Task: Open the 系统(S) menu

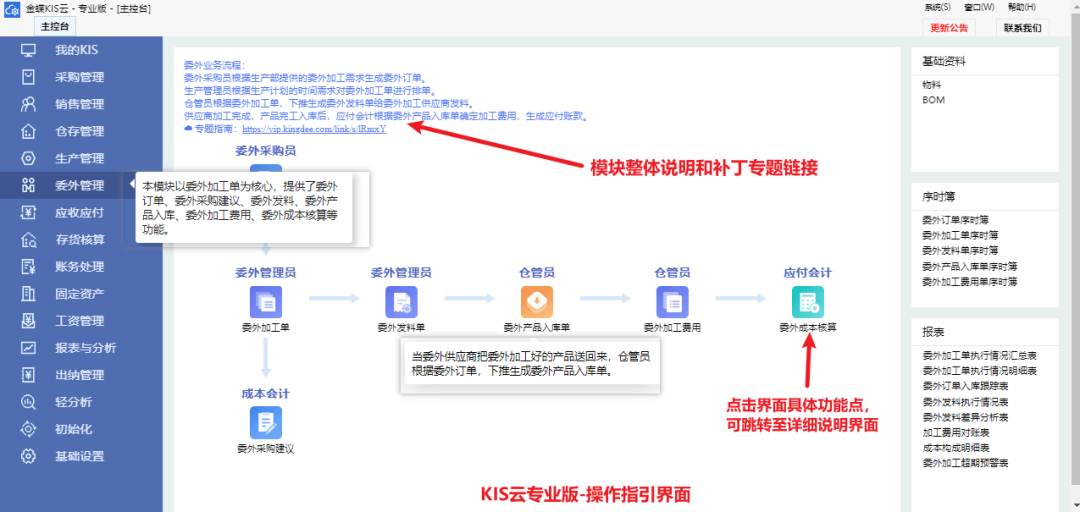Action: point(937,8)
